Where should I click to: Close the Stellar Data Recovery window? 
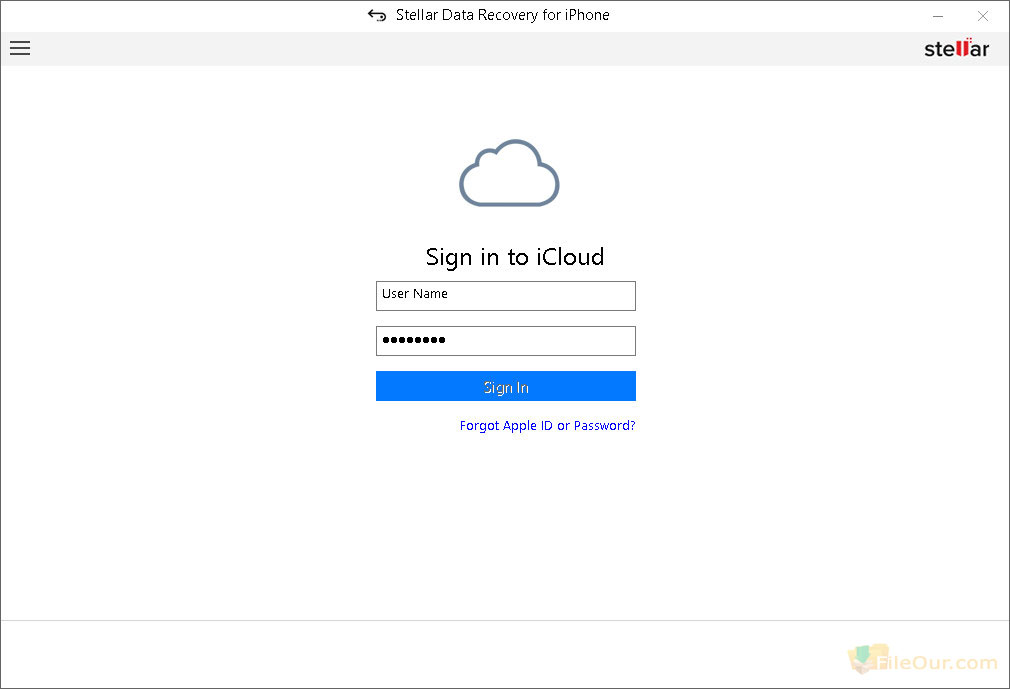click(982, 16)
